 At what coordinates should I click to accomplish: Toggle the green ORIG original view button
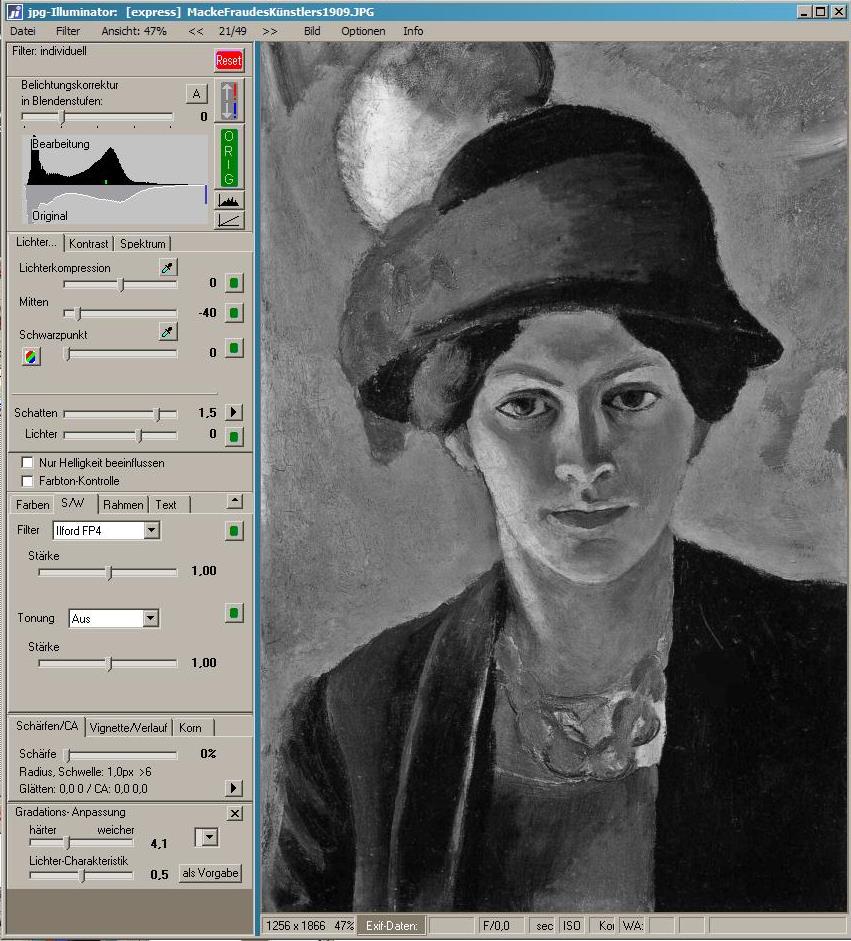click(229, 157)
